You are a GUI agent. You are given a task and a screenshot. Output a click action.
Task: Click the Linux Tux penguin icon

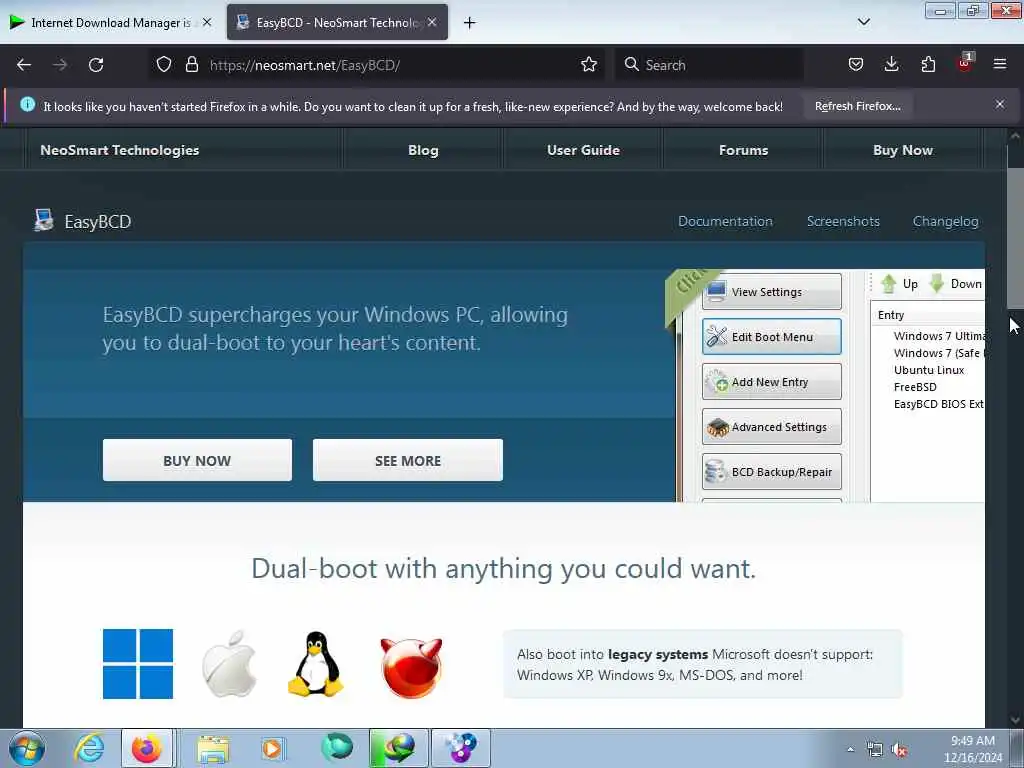[x=315, y=664]
